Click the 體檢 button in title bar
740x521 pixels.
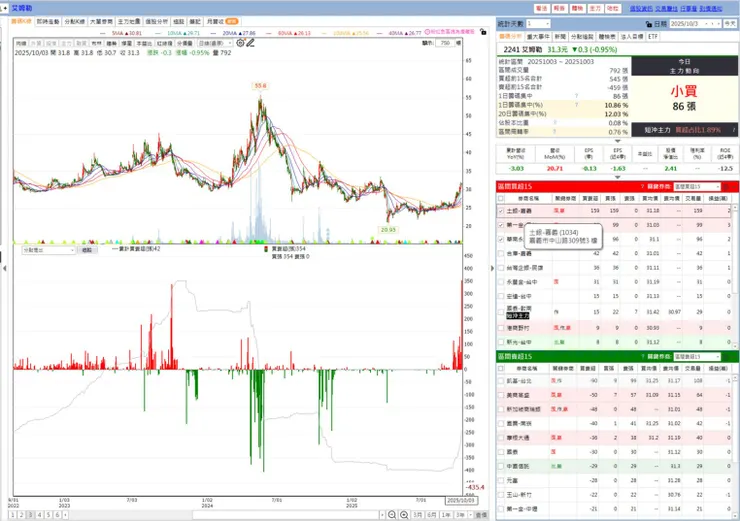577,8
